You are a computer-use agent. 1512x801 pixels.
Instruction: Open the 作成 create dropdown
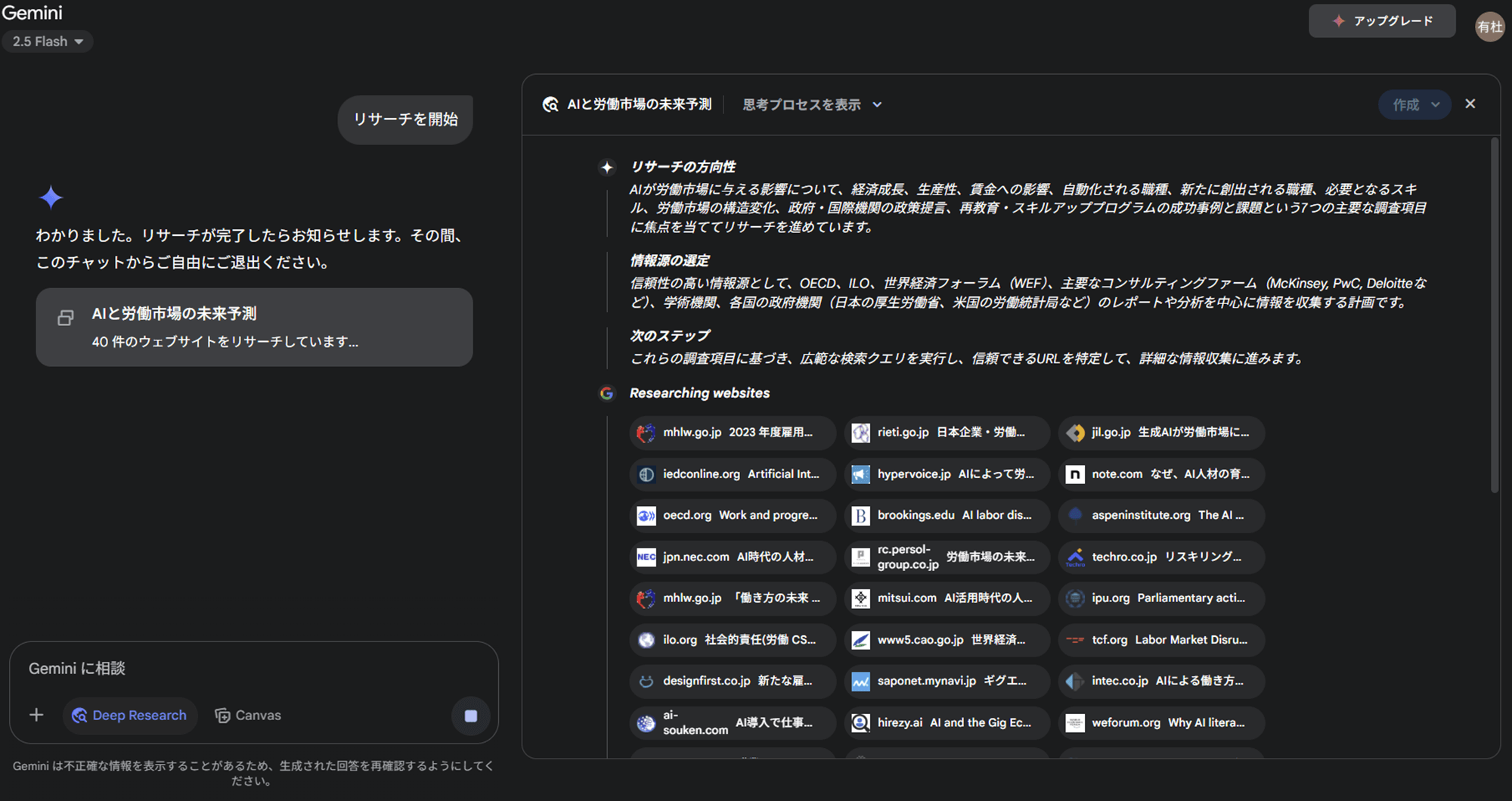point(1415,104)
